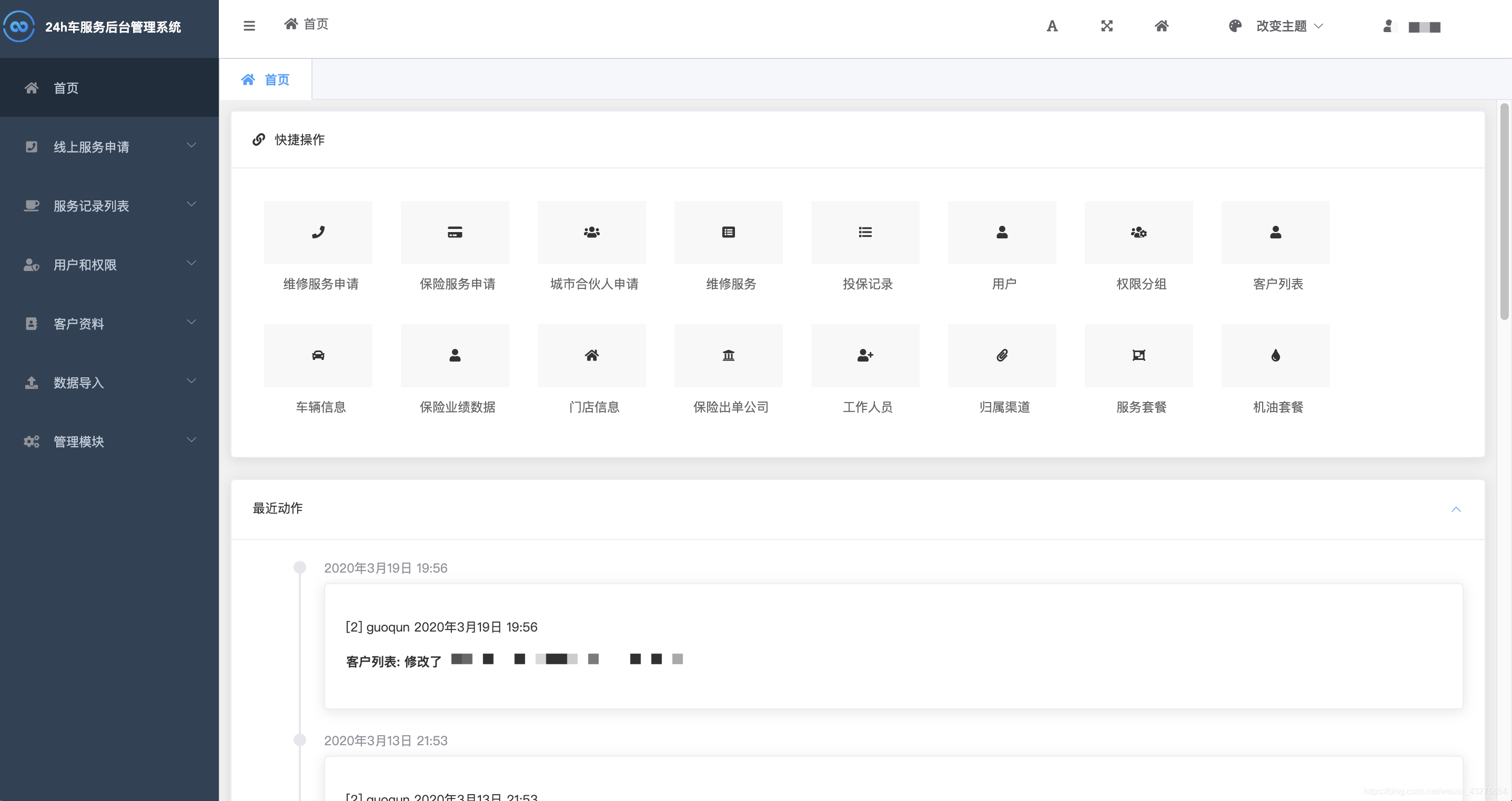Screen dimensions: 1512x801
Task: Expand the 管理模块 sidebar menu
Action: pyautogui.click(x=109, y=442)
